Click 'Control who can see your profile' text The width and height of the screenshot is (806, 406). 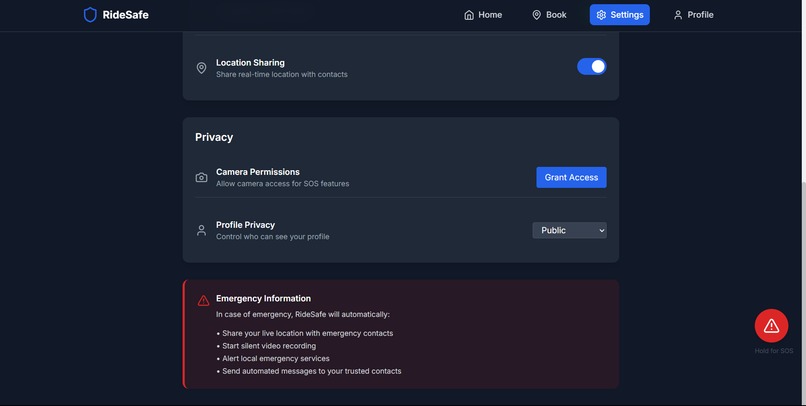pos(272,236)
